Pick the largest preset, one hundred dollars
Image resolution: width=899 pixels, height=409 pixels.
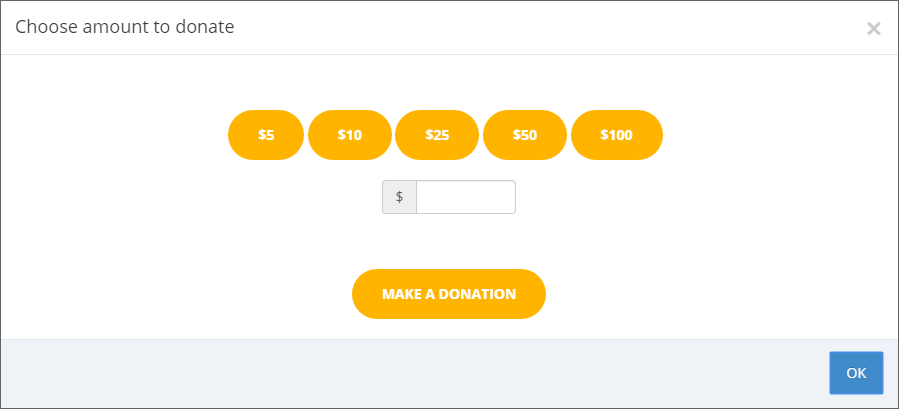click(x=617, y=135)
